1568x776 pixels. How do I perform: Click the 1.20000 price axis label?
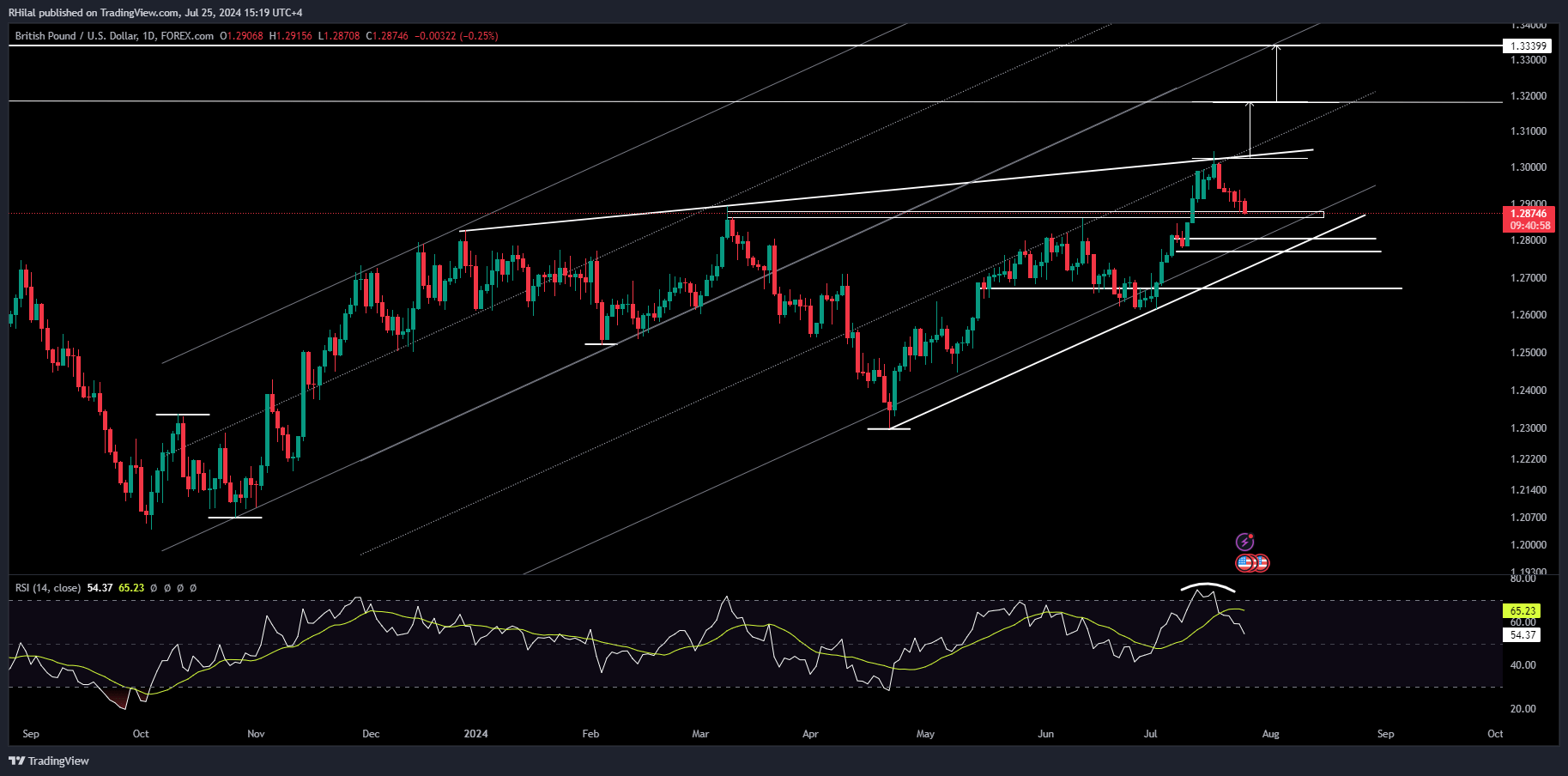click(x=1529, y=545)
